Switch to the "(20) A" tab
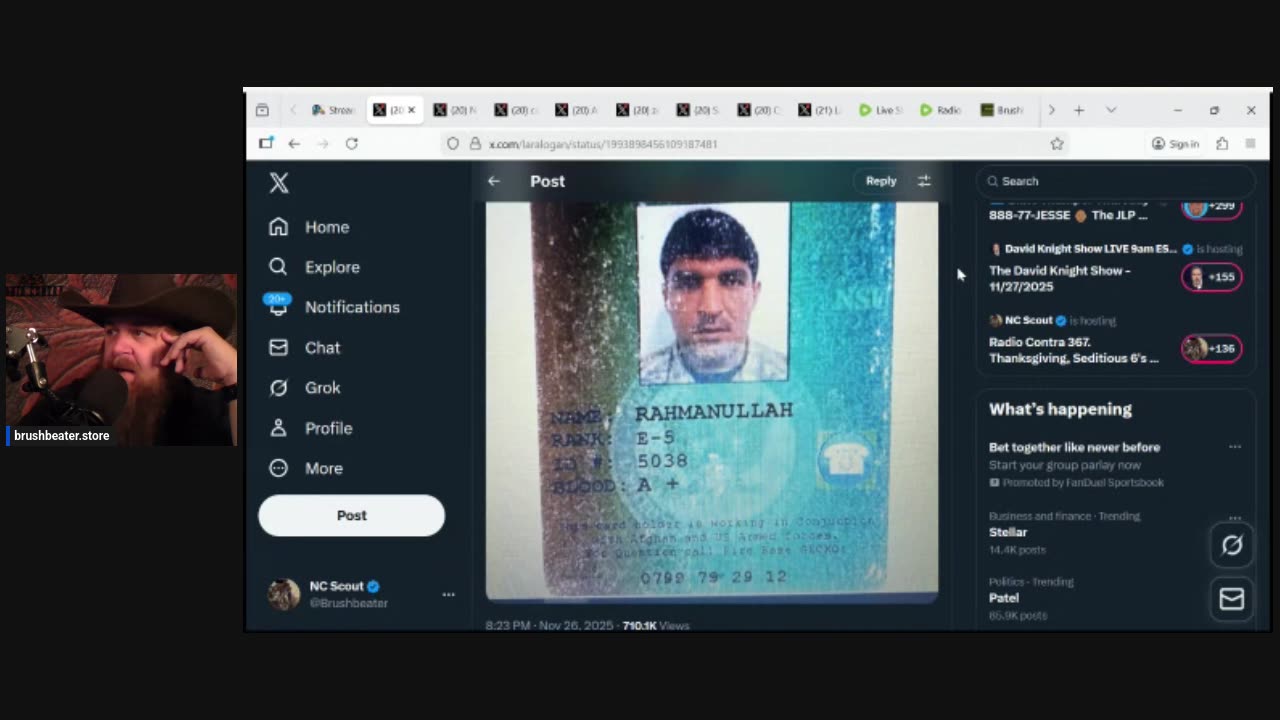 coord(576,110)
